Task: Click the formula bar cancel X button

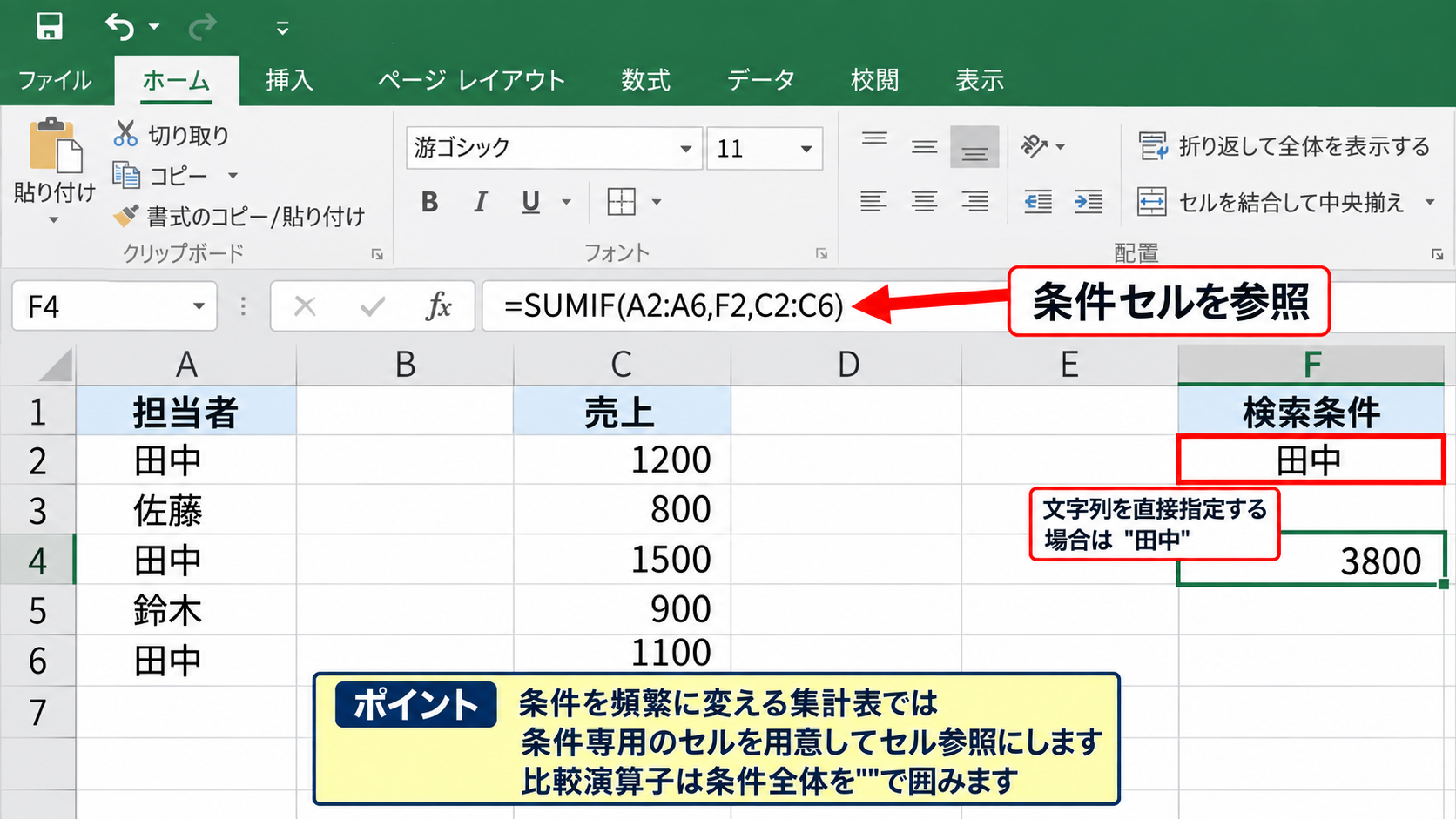Action: [x=305, y=306]
